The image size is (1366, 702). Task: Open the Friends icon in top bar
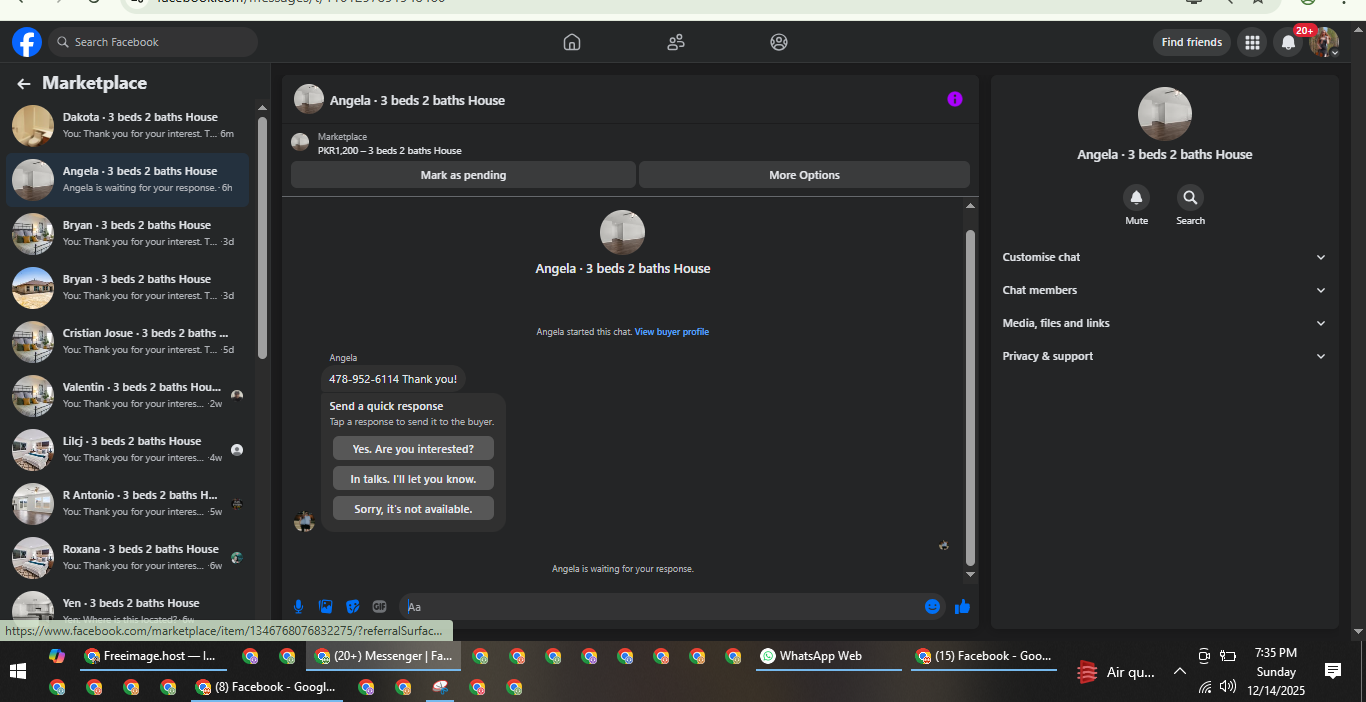click(676, 42)
